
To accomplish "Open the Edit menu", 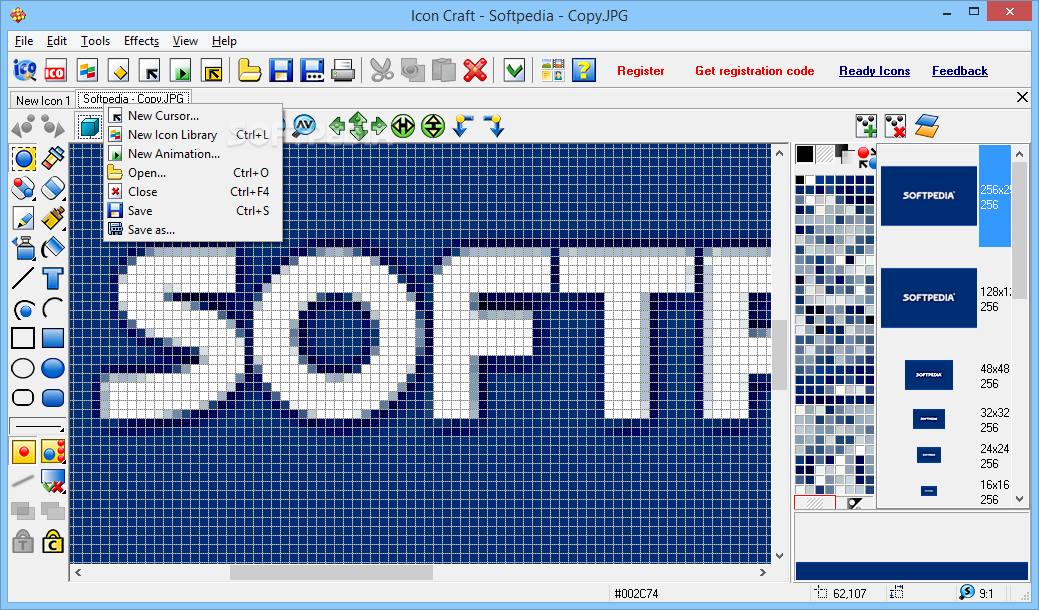I will click(56, 41).
